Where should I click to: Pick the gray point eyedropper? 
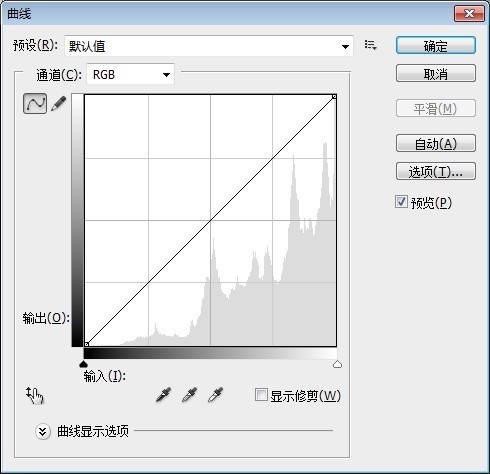pos(190,395)
